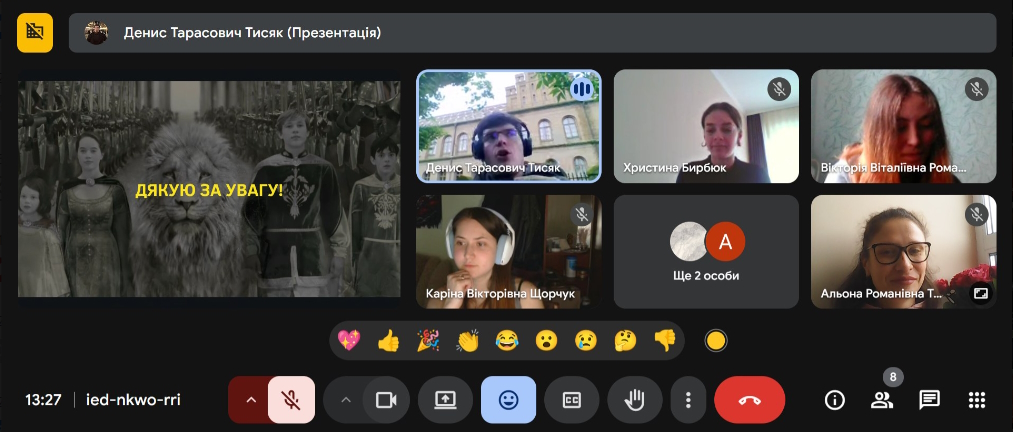
Task: Unmute your microphone
Action: tap(291, 400)
